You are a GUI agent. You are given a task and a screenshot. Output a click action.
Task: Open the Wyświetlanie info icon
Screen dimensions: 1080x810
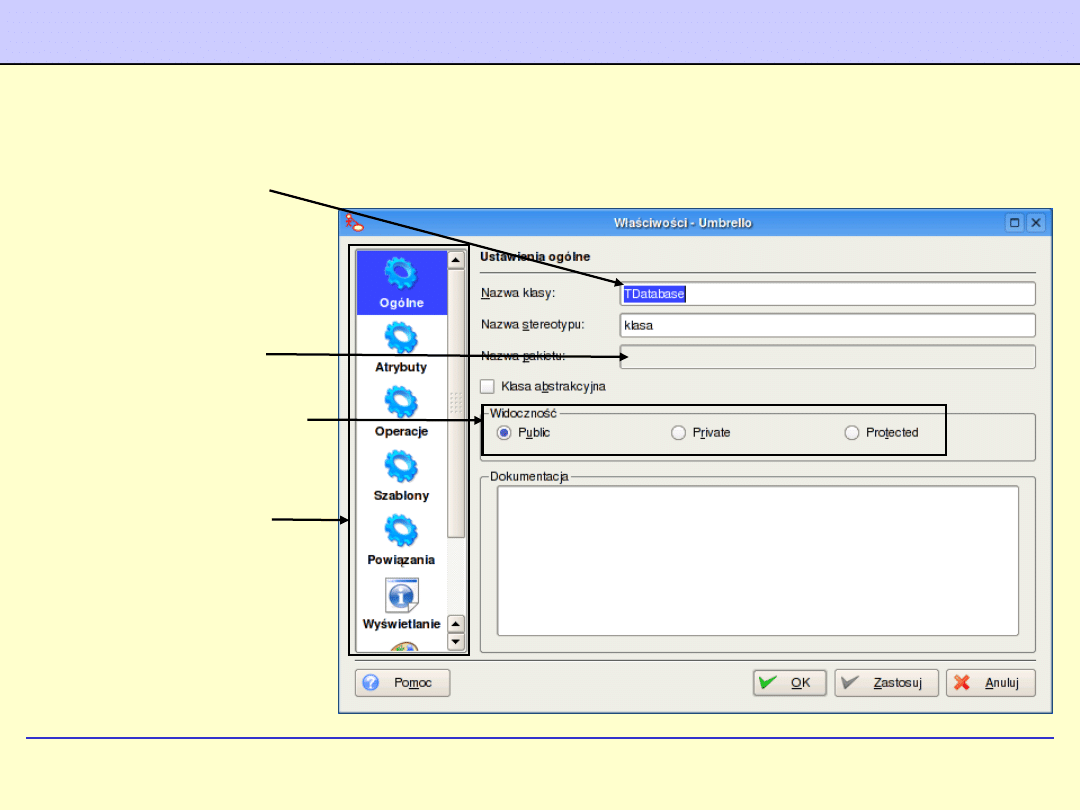pos(401,596)
